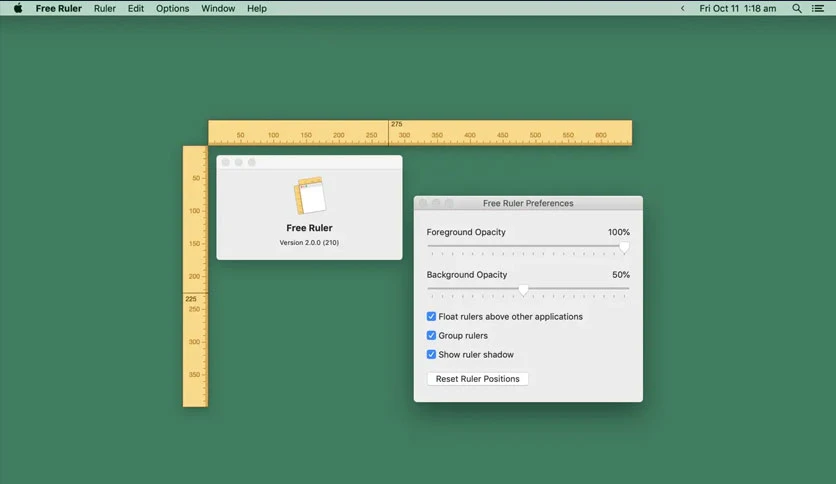
Task: Open Notification Center list icon
Action: (x=818, y=9)
